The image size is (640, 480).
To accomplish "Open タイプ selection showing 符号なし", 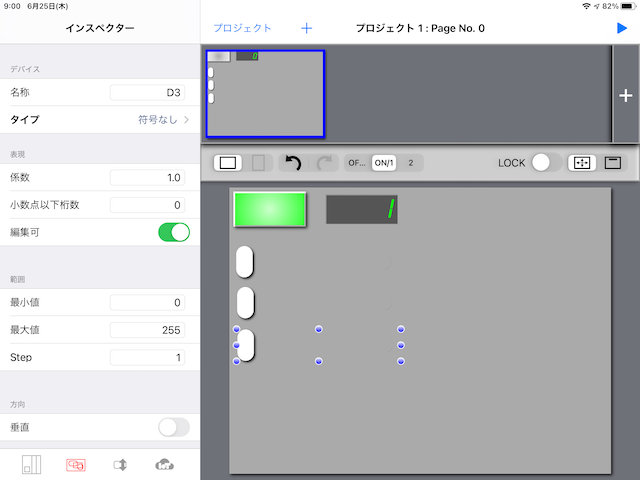I will tap(100, 120).
